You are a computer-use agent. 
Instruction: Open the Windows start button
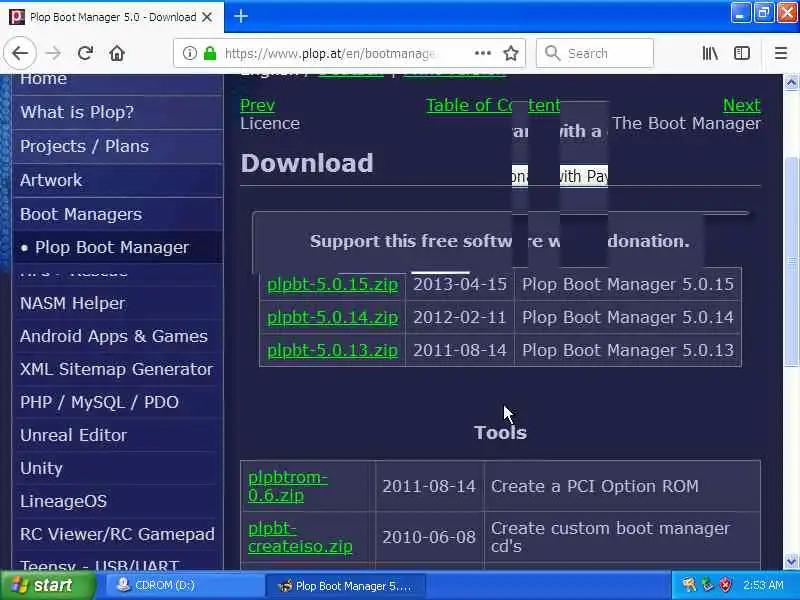tap(48, 585)
